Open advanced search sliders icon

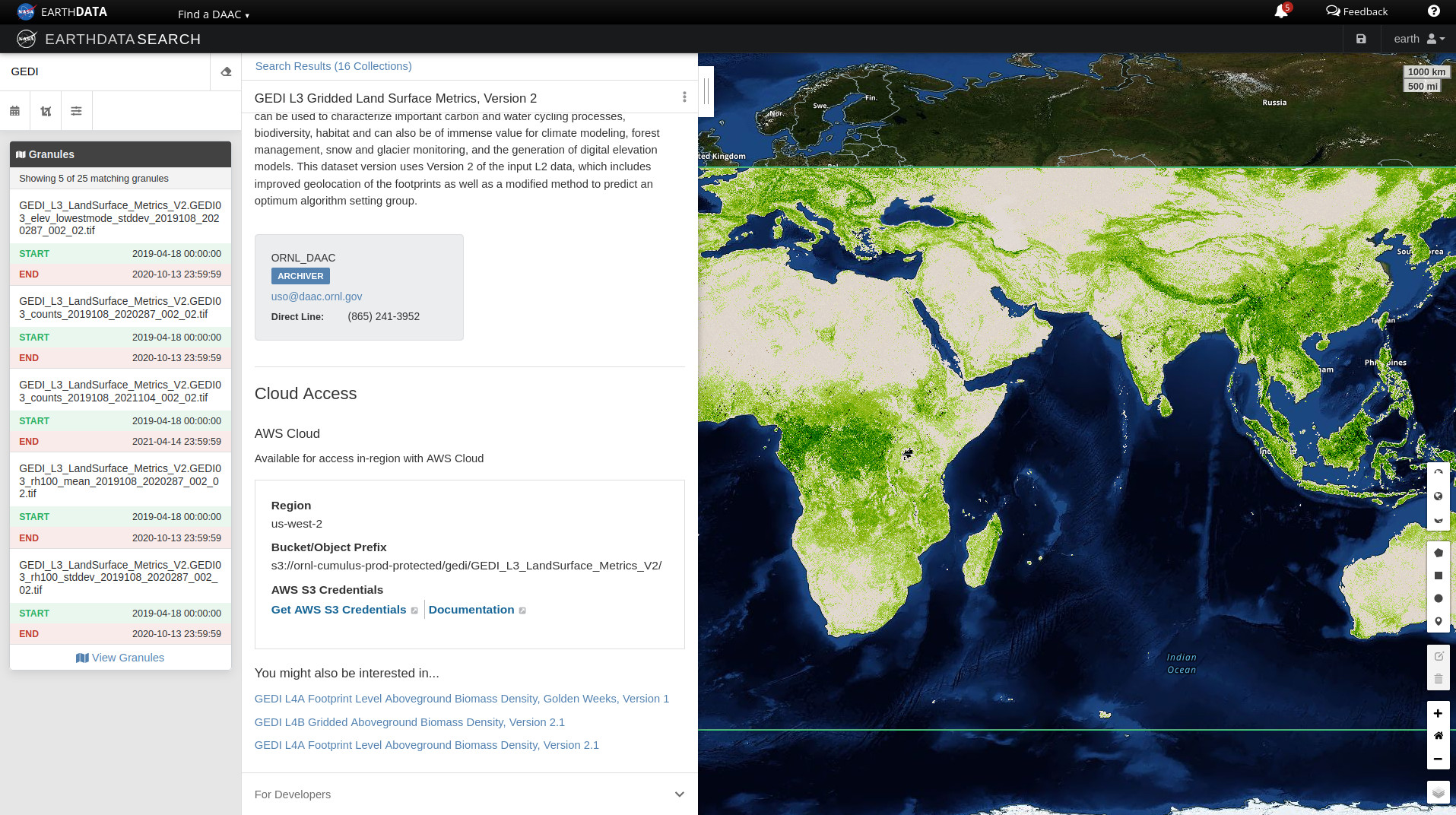pos(76,111)
